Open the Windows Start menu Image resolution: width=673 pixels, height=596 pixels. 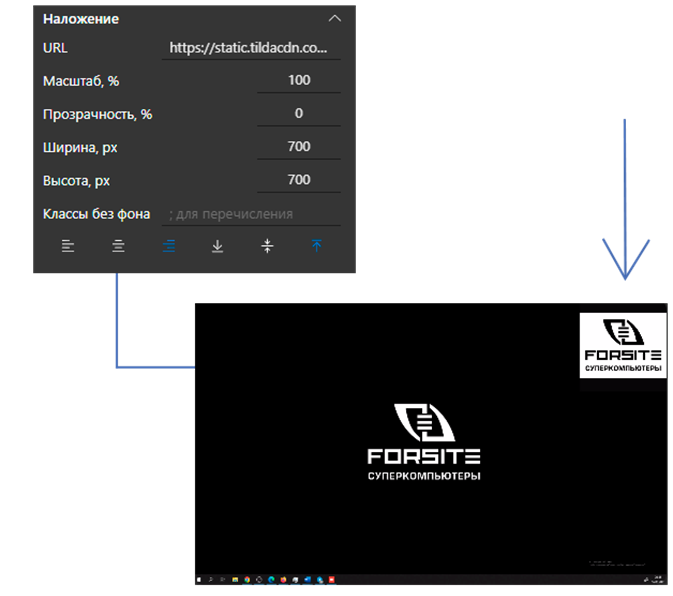coord(199,580)
